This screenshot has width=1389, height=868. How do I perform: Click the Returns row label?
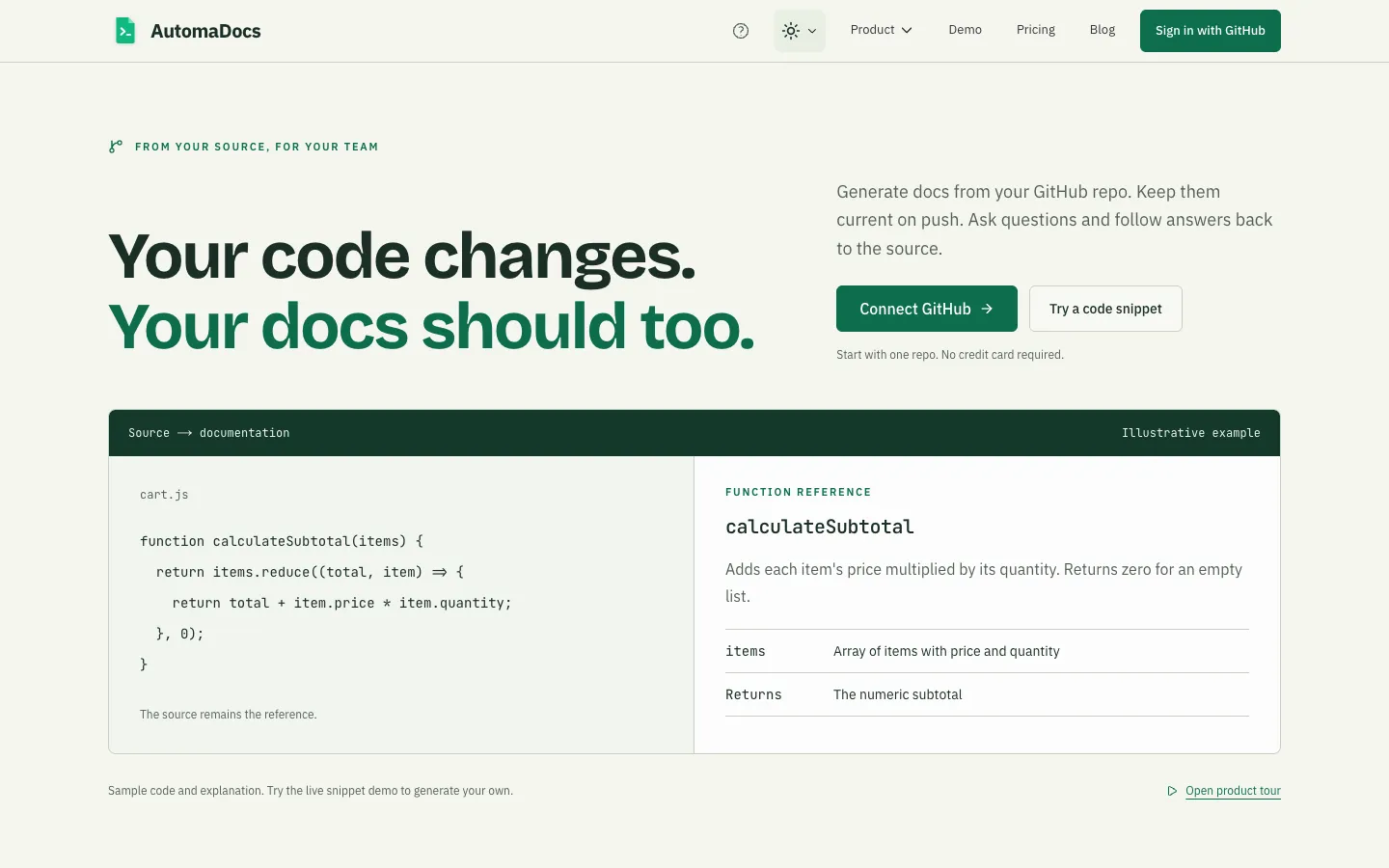coord(753,694)
